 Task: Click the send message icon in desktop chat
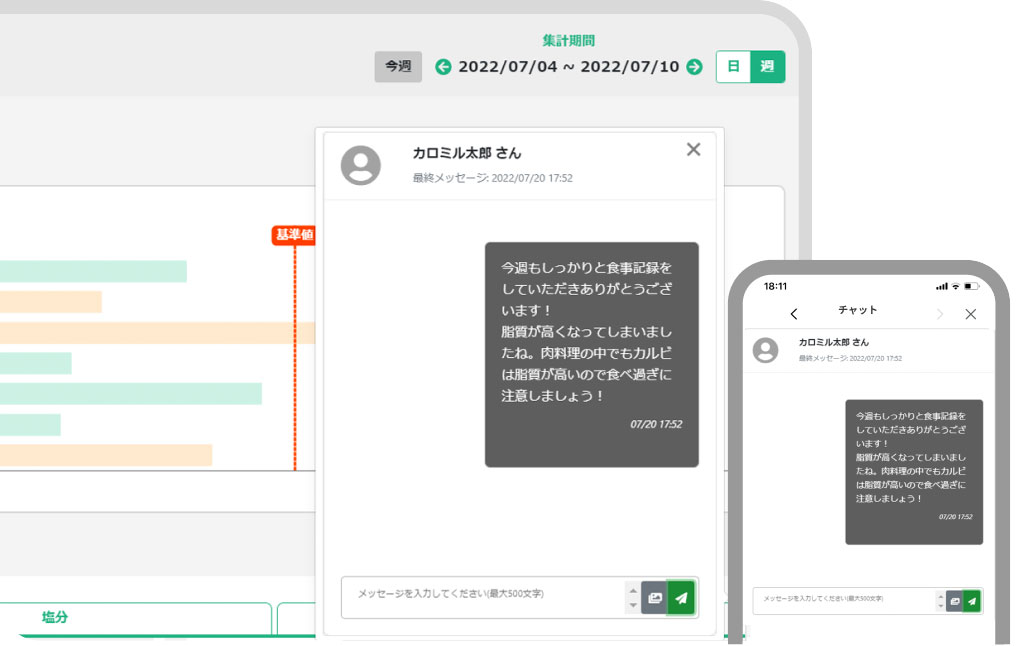pyautogui.click(x=681, y=598)
